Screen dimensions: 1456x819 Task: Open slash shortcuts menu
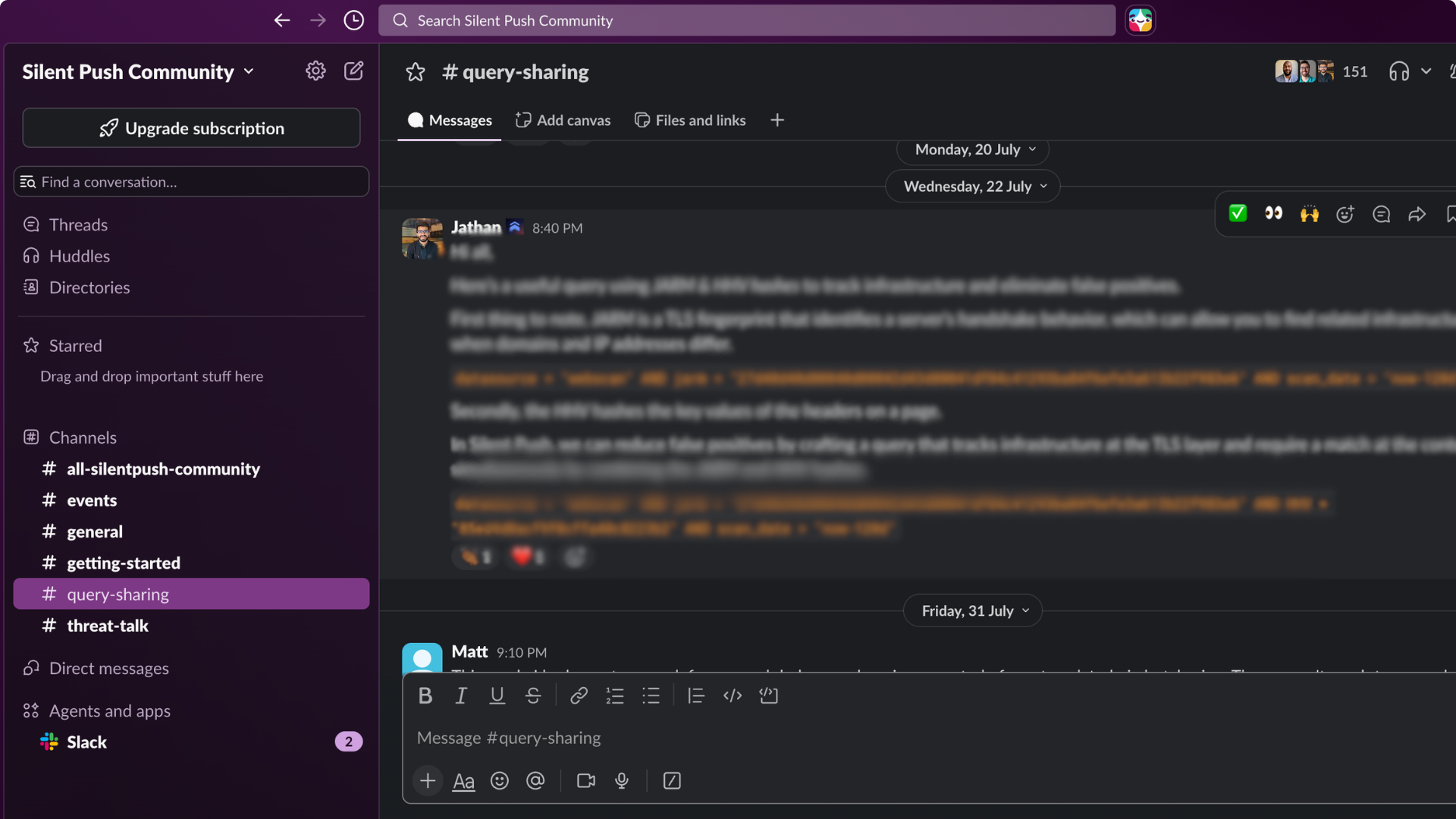(x=672, y=780)
